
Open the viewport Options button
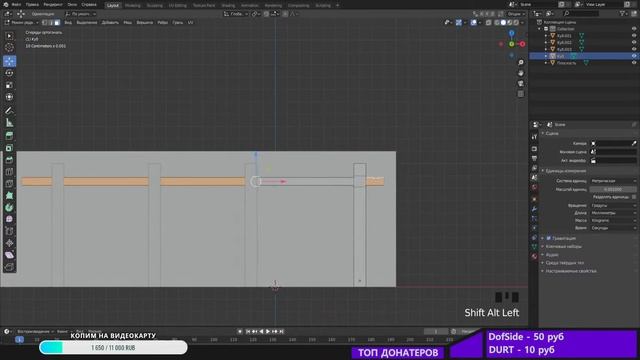(516, 14)
